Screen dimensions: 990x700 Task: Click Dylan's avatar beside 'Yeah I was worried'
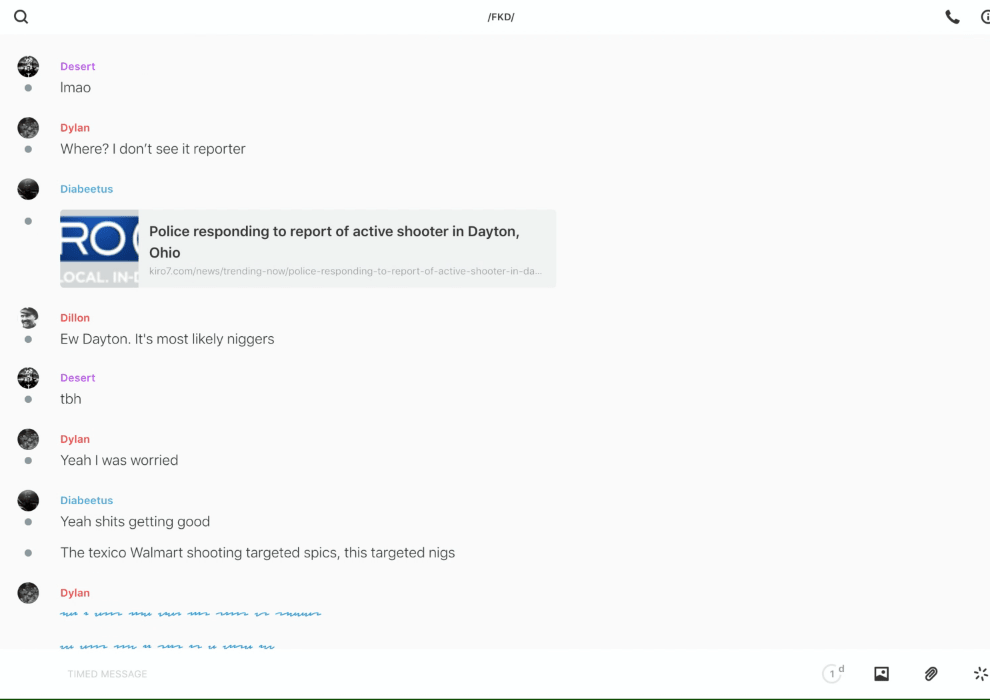28,439
